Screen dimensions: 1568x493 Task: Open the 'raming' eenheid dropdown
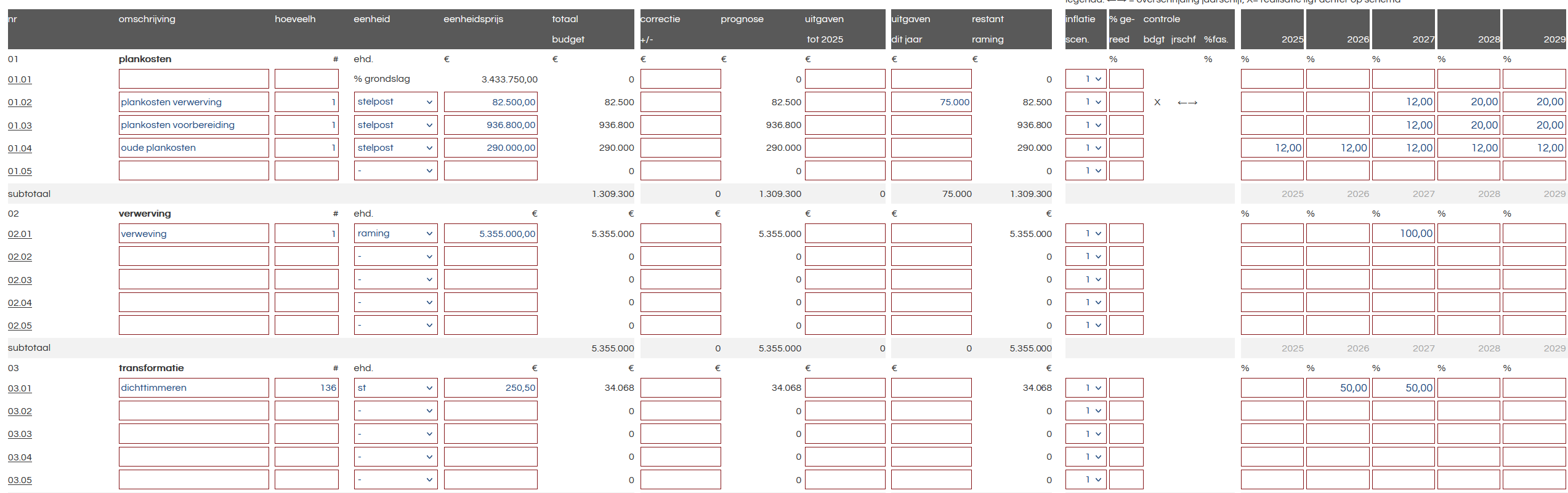(395, 234)
